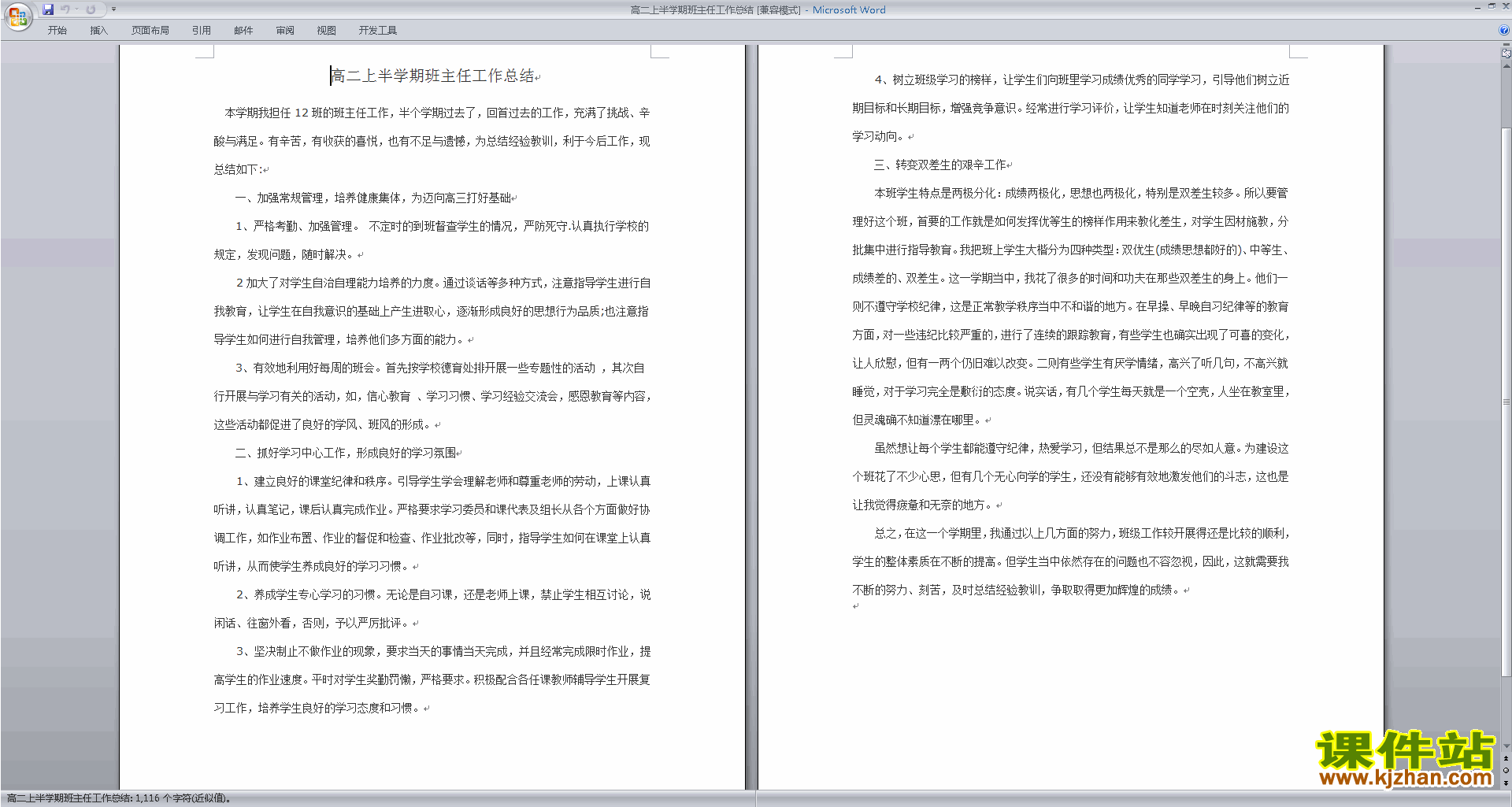1512x807 pixels.
Task: Click paragraph starting 虽然想让每个学生都能遵守纪律
Action: coord(1070,476)
